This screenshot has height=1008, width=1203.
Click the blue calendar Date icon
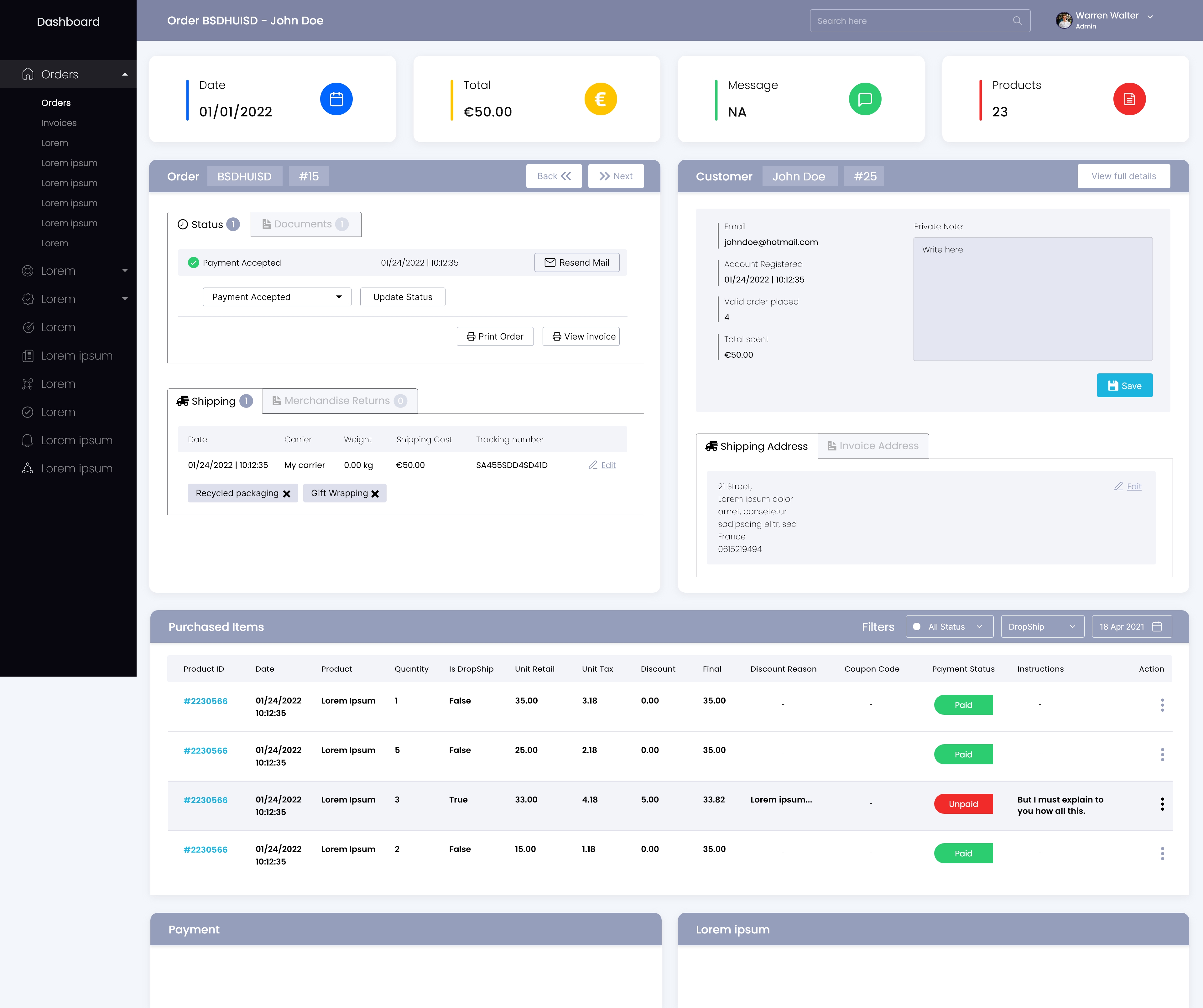click(336, 99)
